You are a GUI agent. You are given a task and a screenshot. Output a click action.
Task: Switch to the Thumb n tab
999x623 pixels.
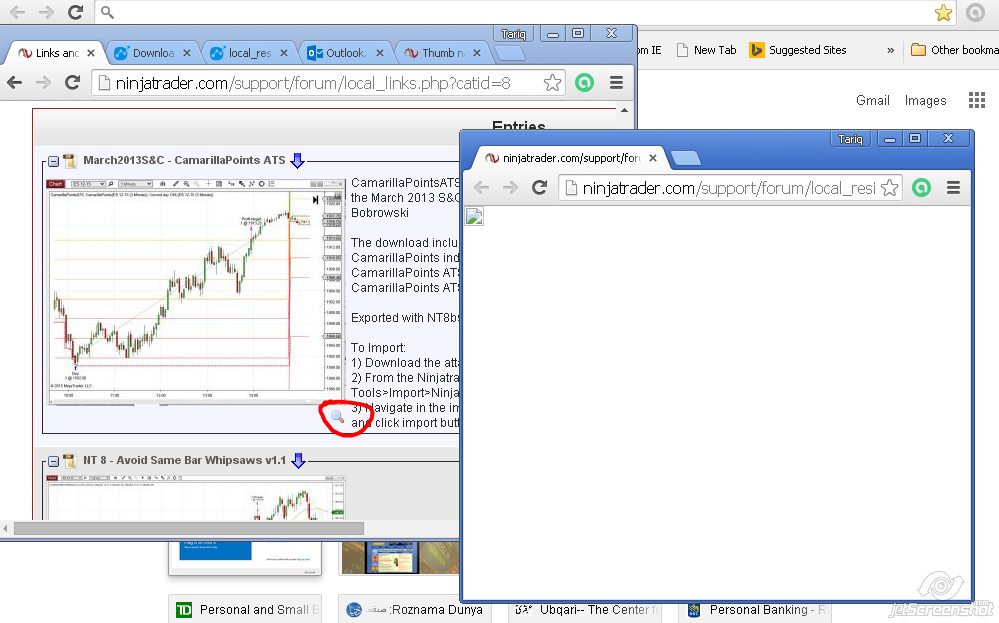point(442,53)
